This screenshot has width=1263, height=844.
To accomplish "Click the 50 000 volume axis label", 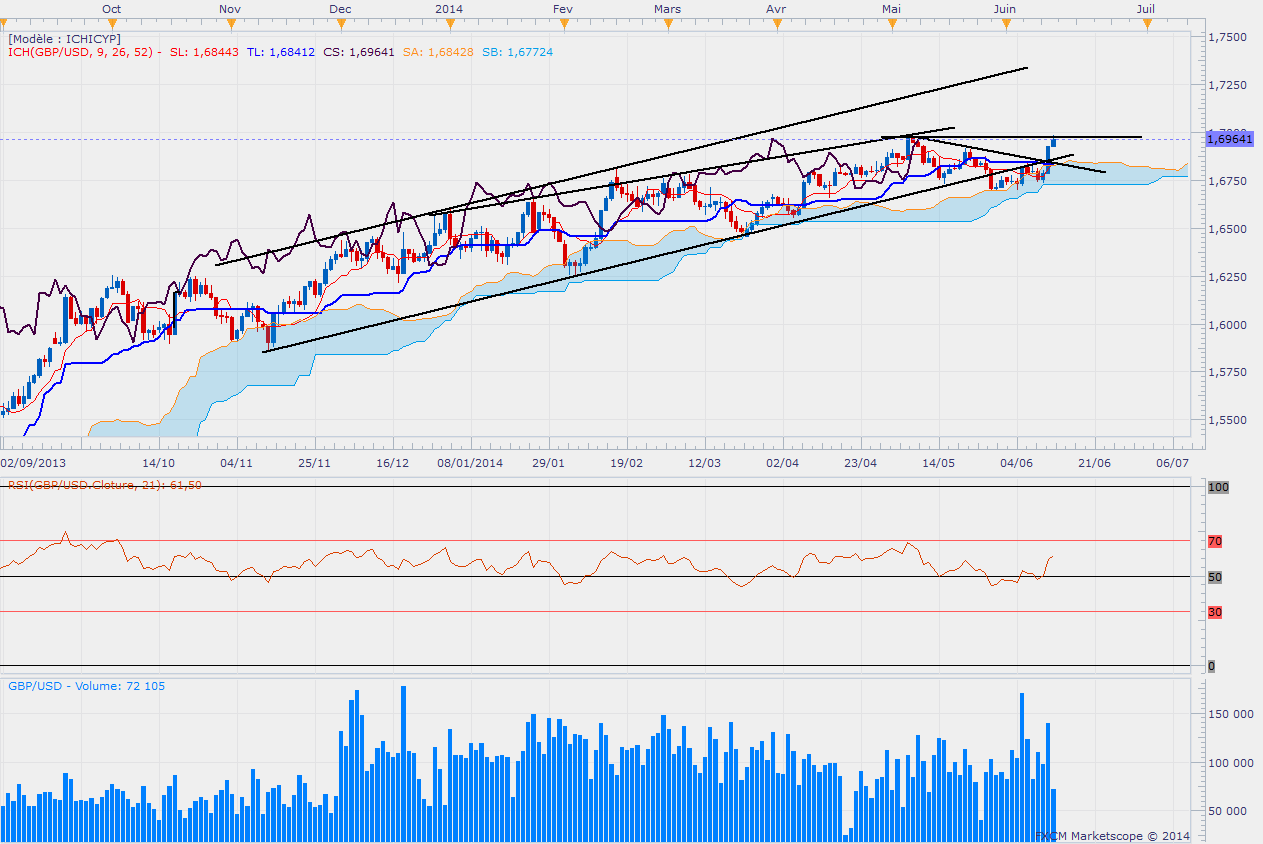I will tap(1230, 811).
